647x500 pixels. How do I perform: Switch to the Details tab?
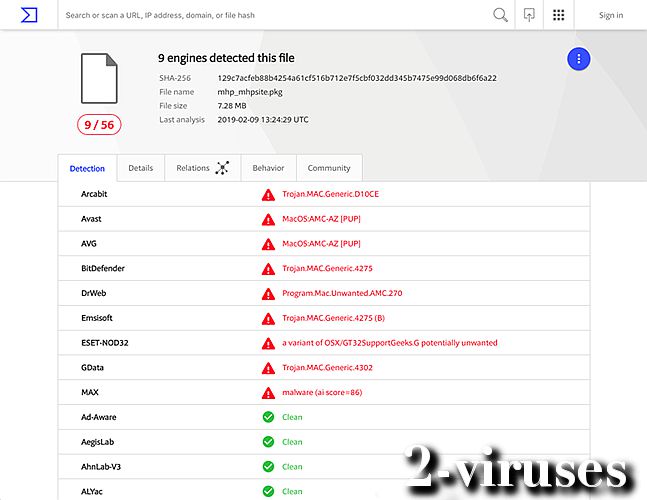tap(141, 168)
